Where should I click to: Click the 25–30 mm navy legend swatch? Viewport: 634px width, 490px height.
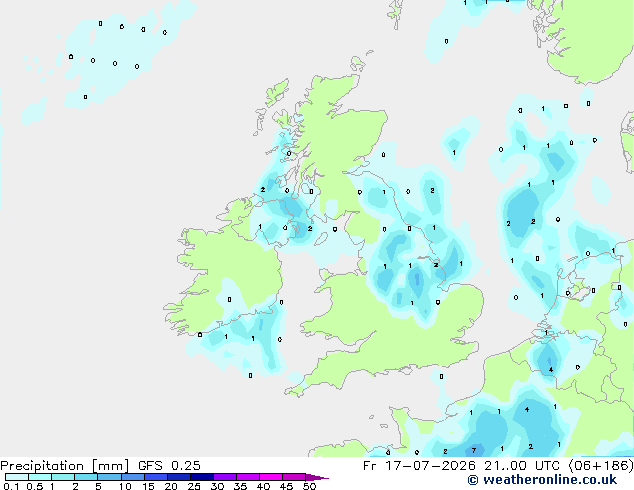click(202, 477)
